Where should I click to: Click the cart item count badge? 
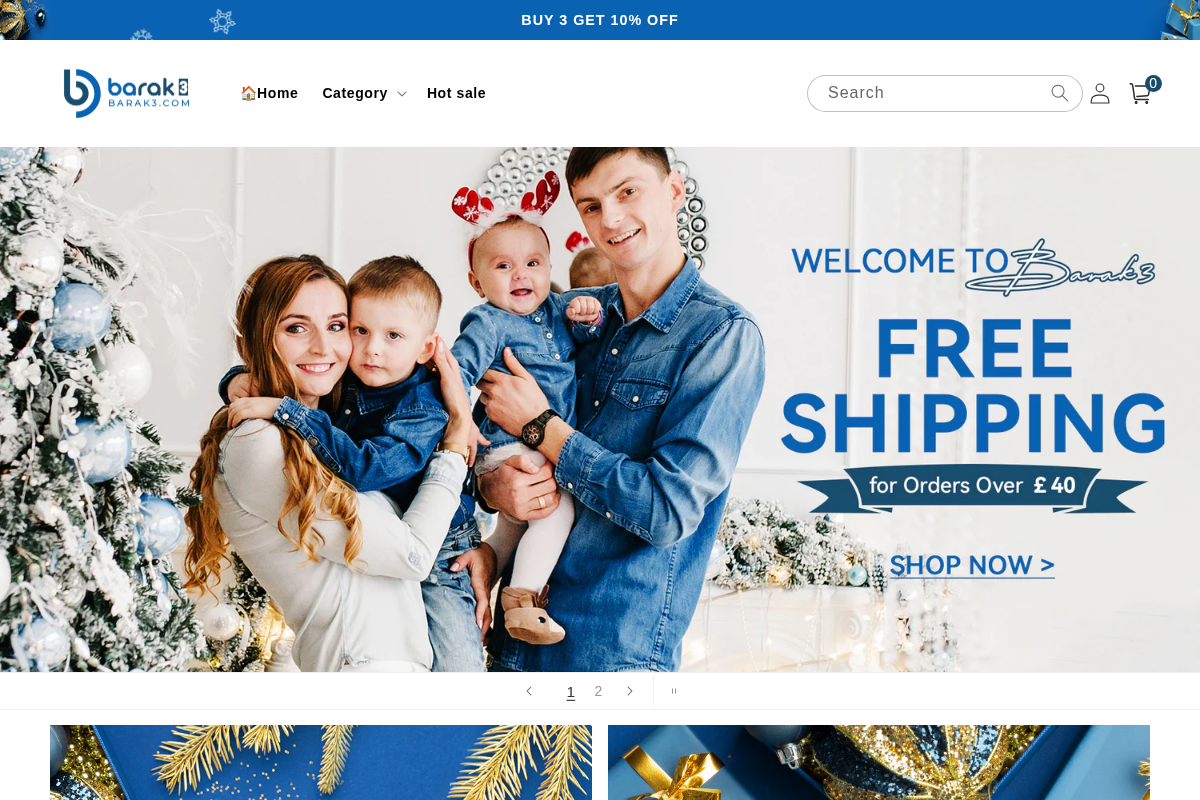[x=1153, y=84]
